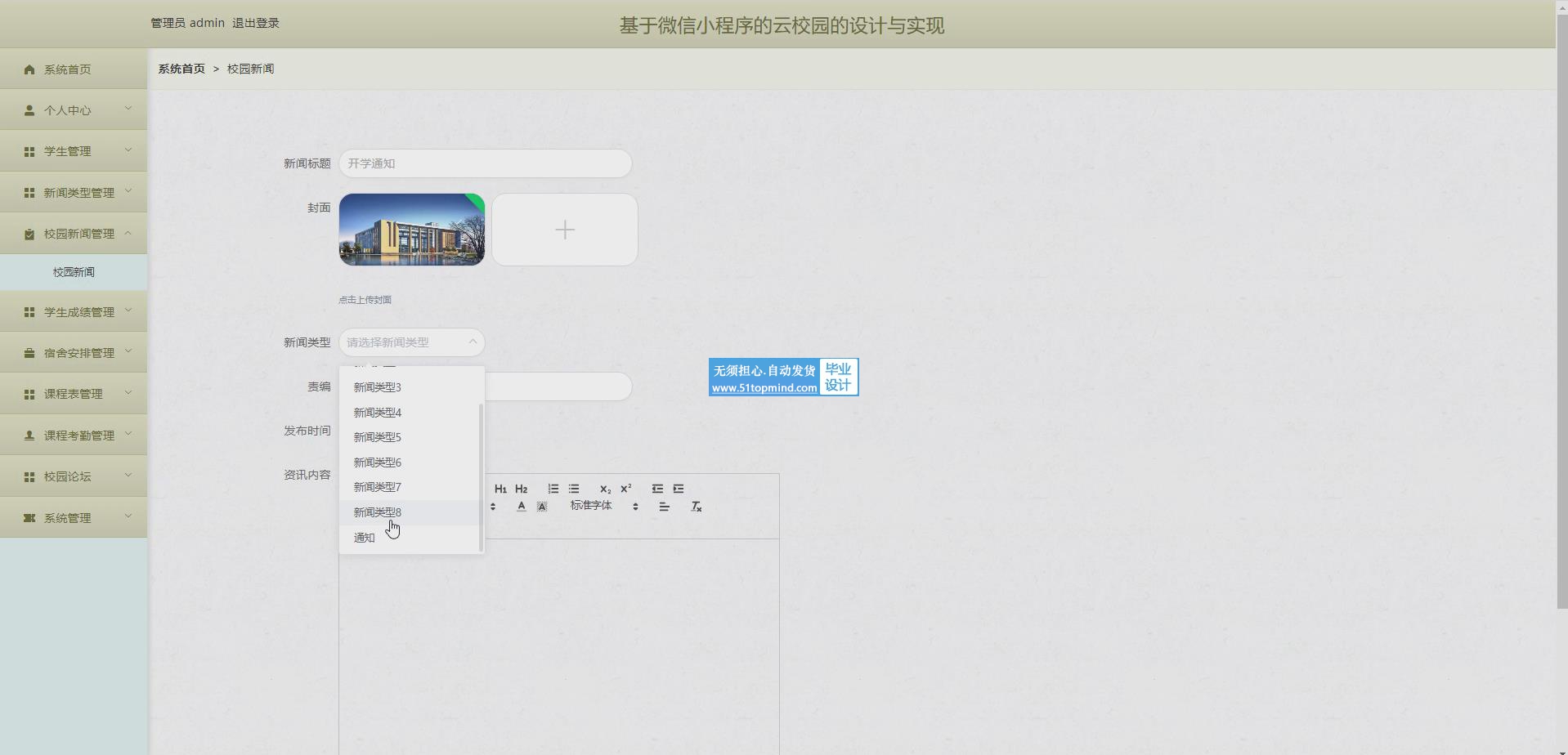
Task: Click grid icon beside 课程表管理
Action: (29, 394)
